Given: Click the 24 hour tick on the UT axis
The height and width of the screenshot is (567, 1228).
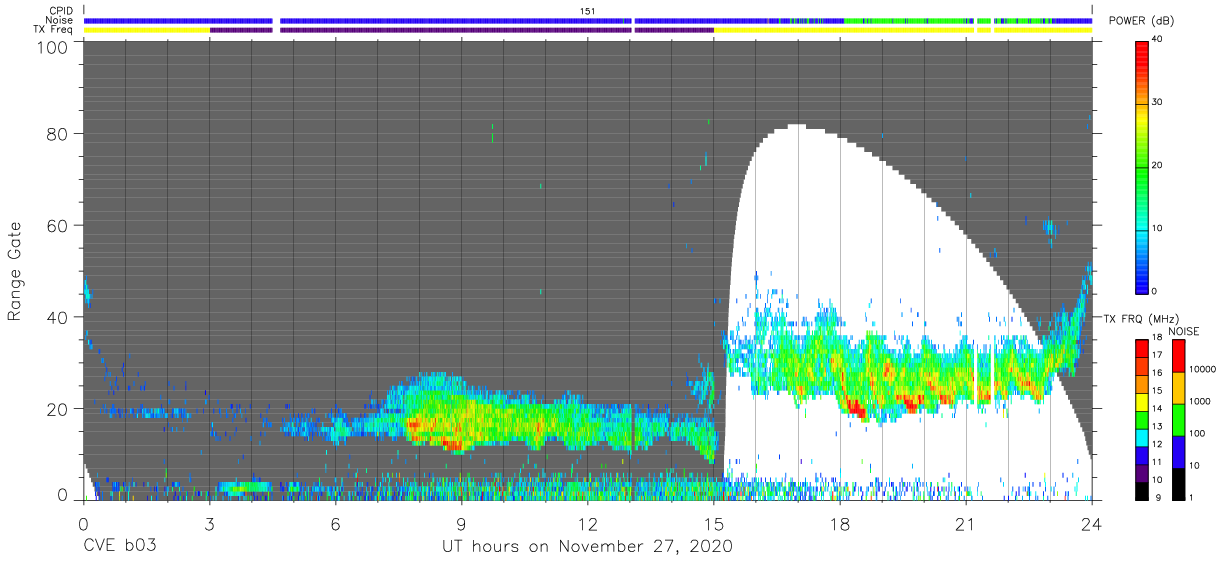Looking at the screenshot, I should [x=1091, y=523].
